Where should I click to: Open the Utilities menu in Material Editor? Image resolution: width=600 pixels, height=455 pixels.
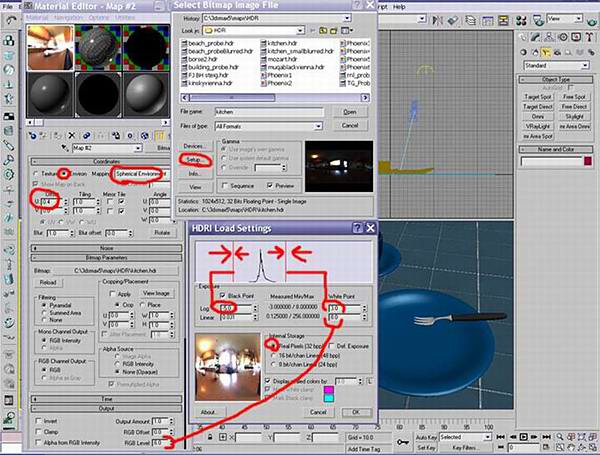coord(118,15)
